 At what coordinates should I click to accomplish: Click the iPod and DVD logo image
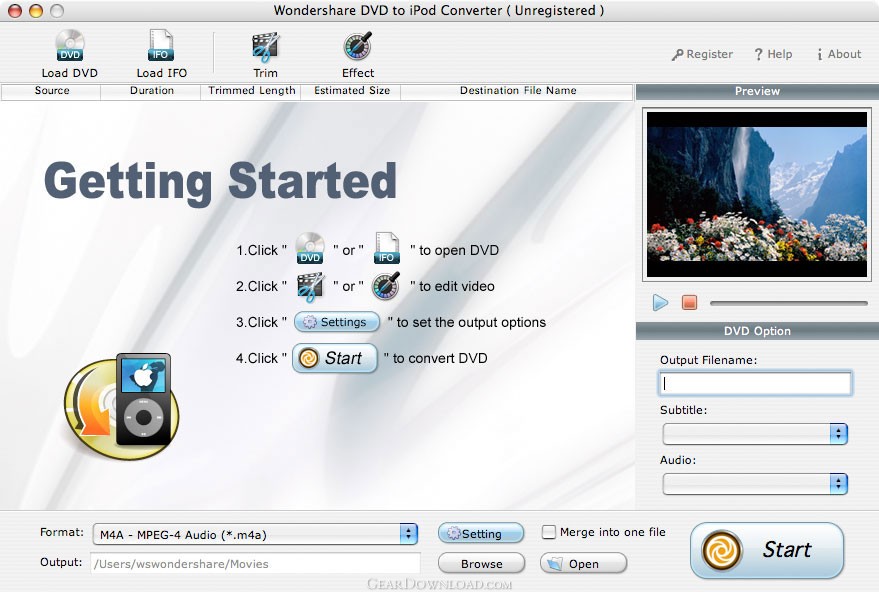(121, 405)
